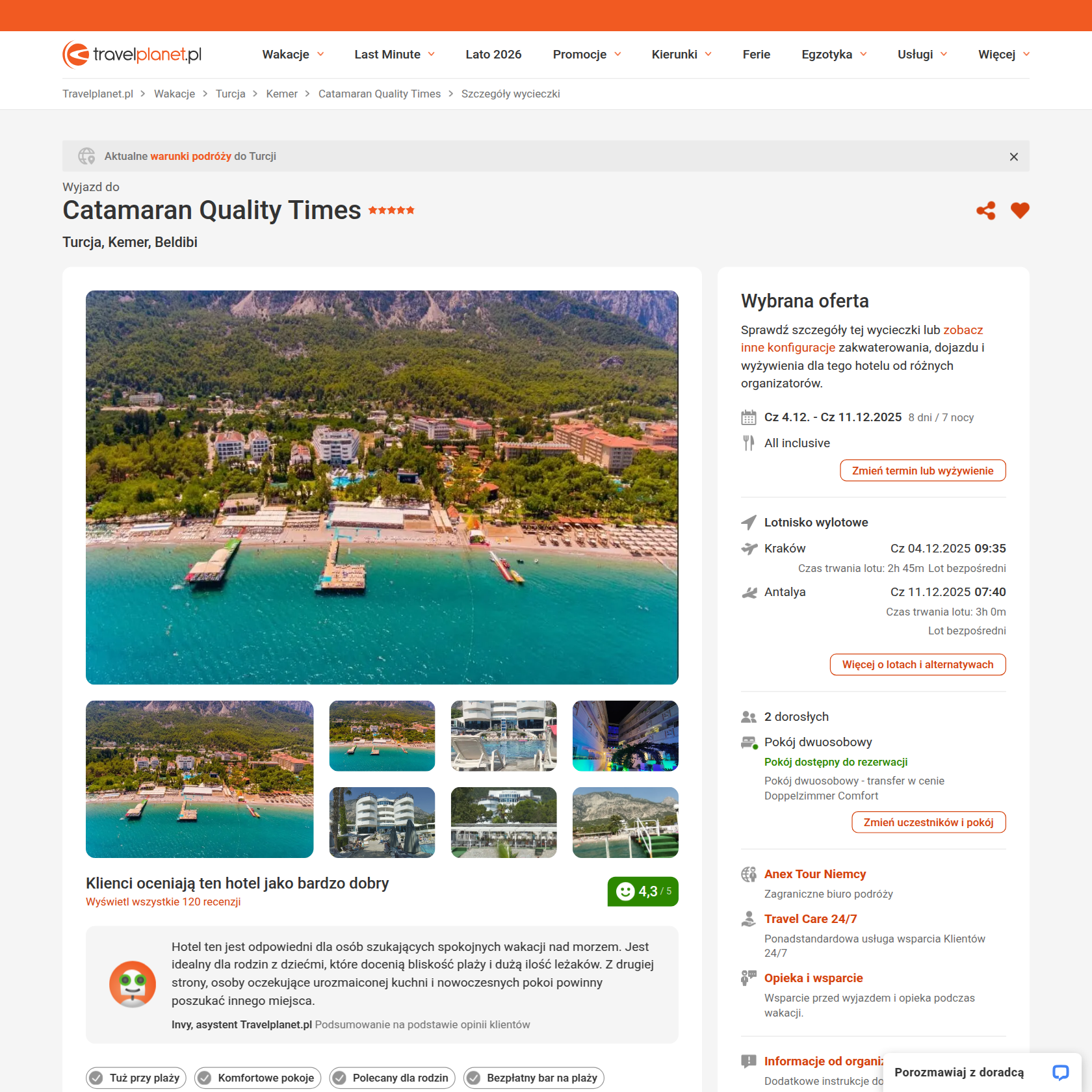The height and width of the screenshot is (1092, 1092).
Task: Click the globe icon in the travel conditions banner
Action: pyautogui.click(x=86, y=156)
